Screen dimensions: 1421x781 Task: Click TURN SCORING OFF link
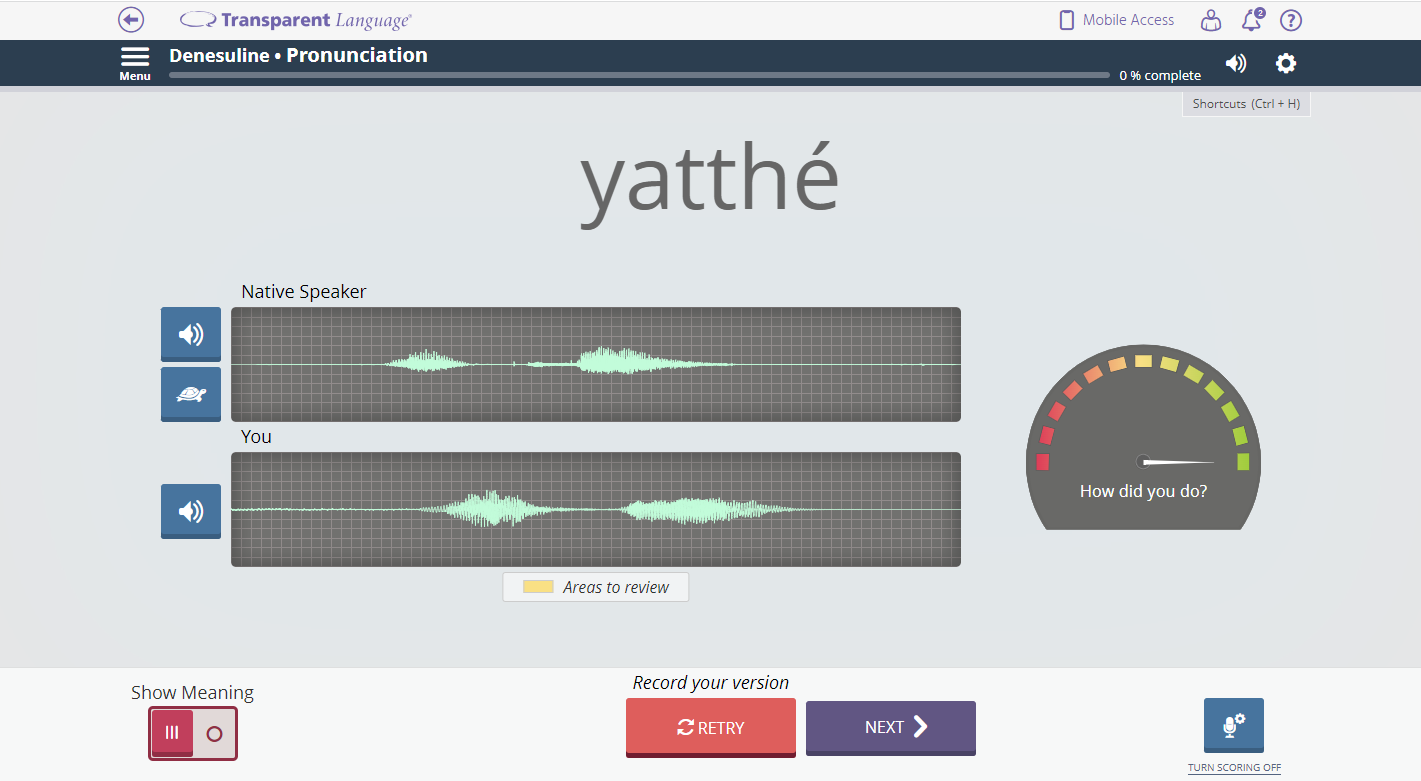pos(1234,768)
